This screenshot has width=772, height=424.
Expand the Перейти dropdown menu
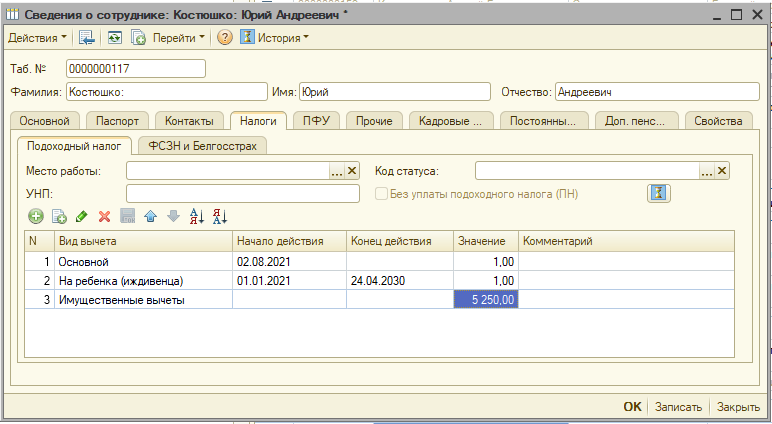point(178,38)
